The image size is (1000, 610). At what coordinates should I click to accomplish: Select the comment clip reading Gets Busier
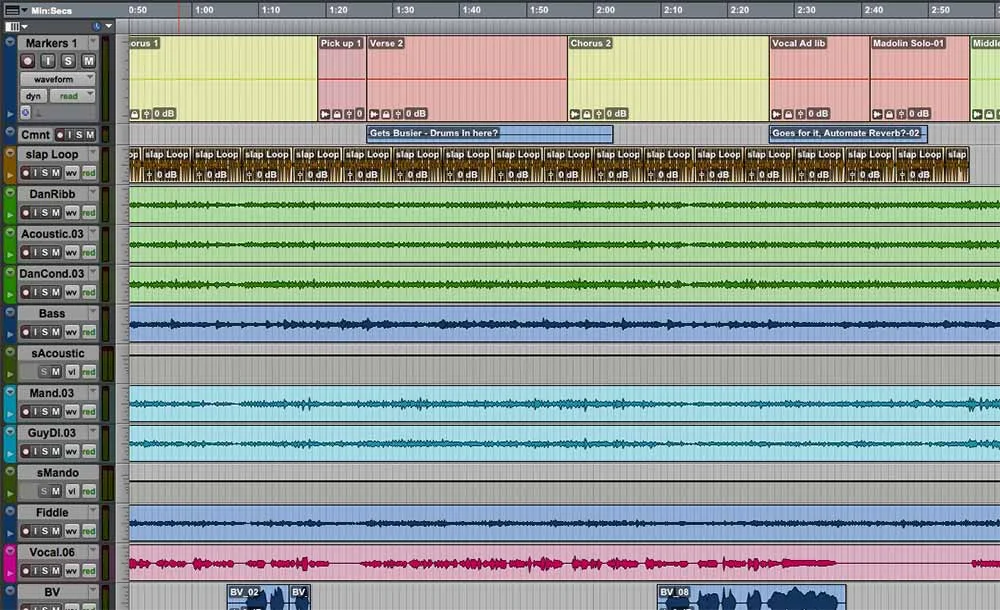(x=490, y=132)
